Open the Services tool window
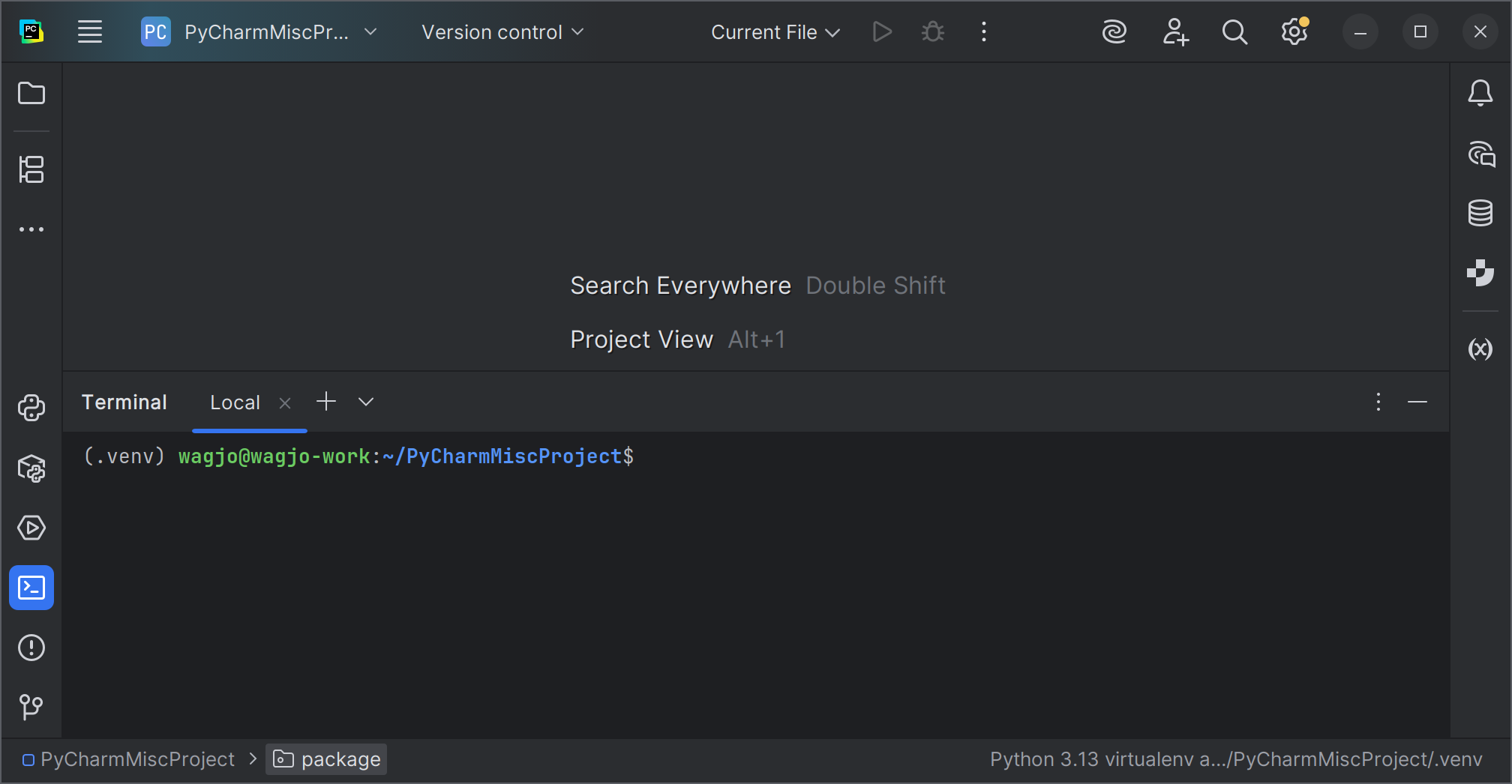Screen dimensions: 1512x784 tap(31, 528)
